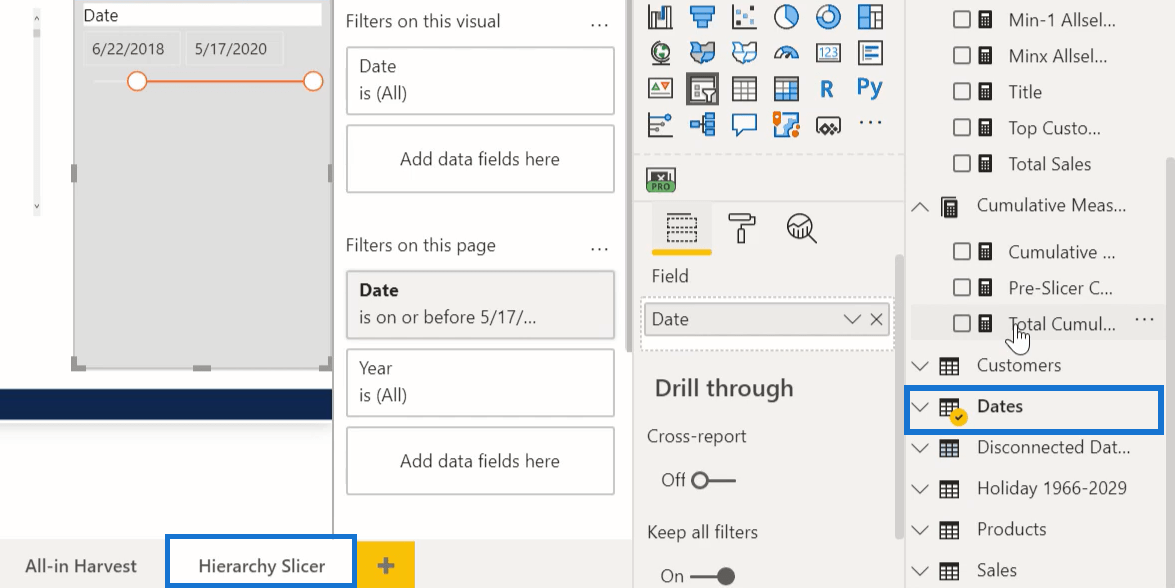
Task: Open the Date field well dropdown arrow
Action: (x=852, y=319)
